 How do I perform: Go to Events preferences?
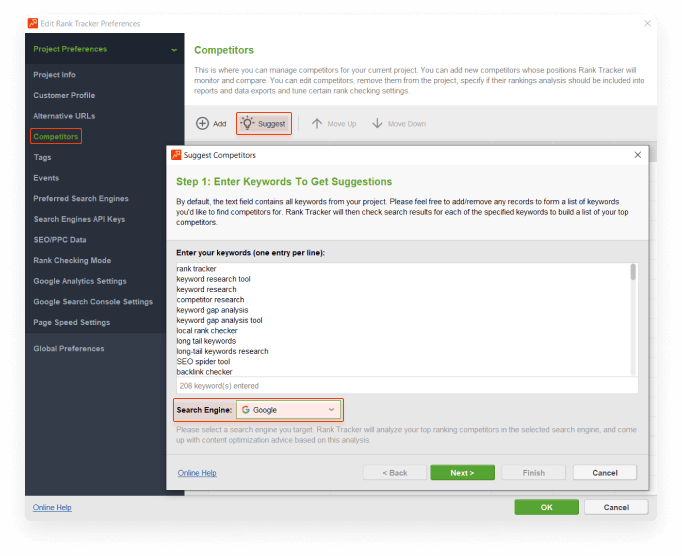[46, 178]
